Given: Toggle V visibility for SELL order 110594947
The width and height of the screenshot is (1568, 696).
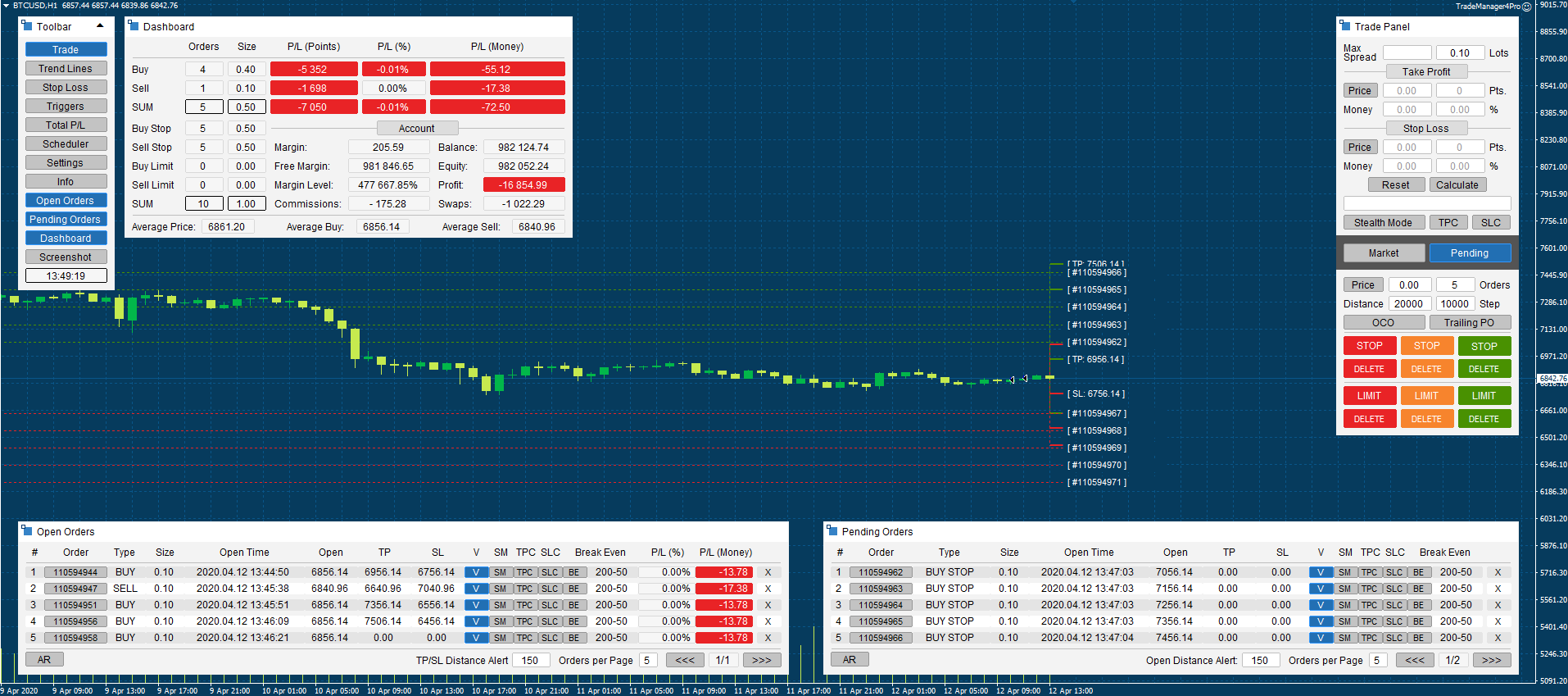Looking at the screenshot, I should tap(476, 589).
